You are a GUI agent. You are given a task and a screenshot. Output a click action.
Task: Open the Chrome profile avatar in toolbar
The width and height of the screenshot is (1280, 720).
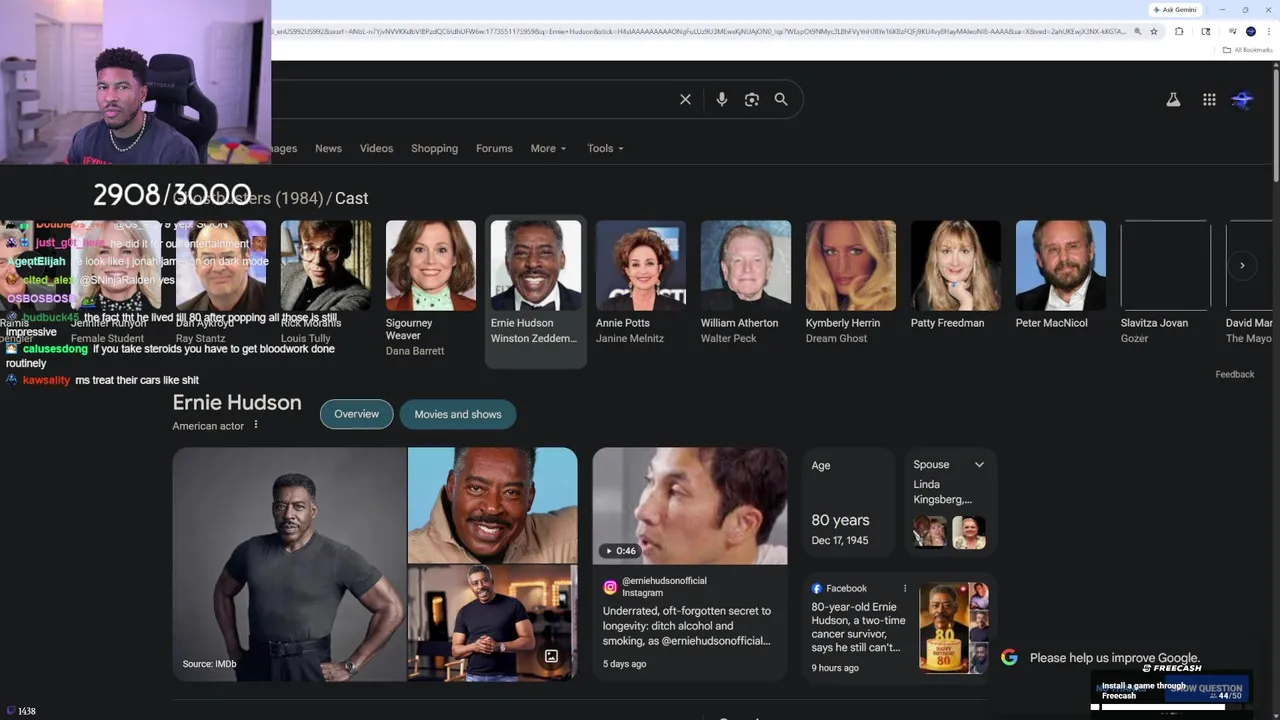(1250, 31)
